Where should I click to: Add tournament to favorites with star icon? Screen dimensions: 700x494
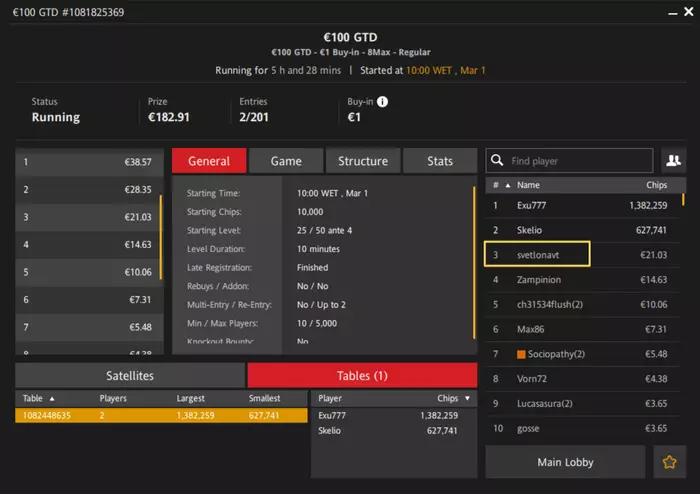click(669, 462)
